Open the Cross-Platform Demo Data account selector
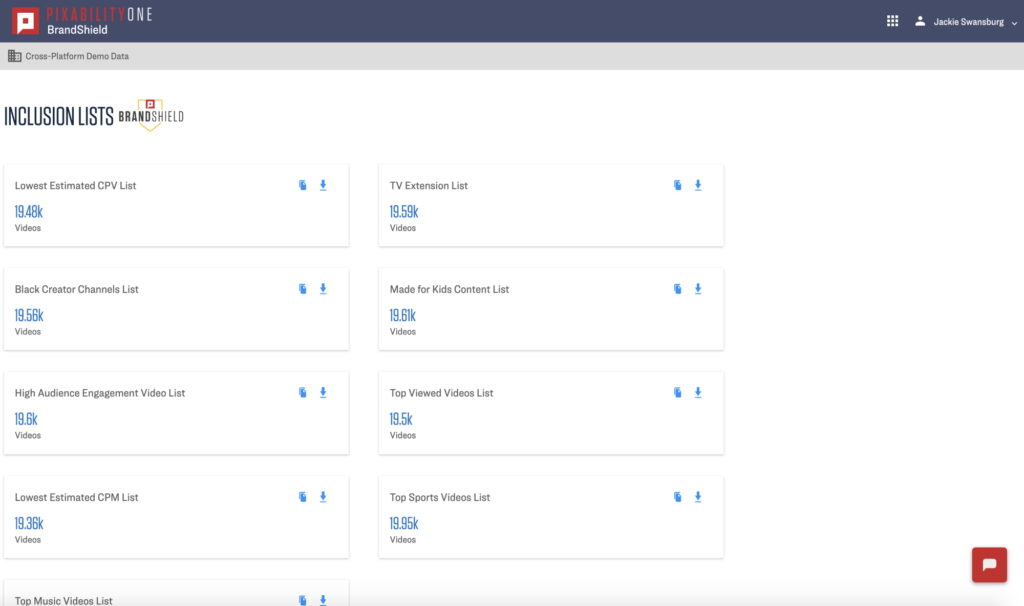Viewport: 1024px width, 606px height. pyautogui.click(x=69, y=56)
